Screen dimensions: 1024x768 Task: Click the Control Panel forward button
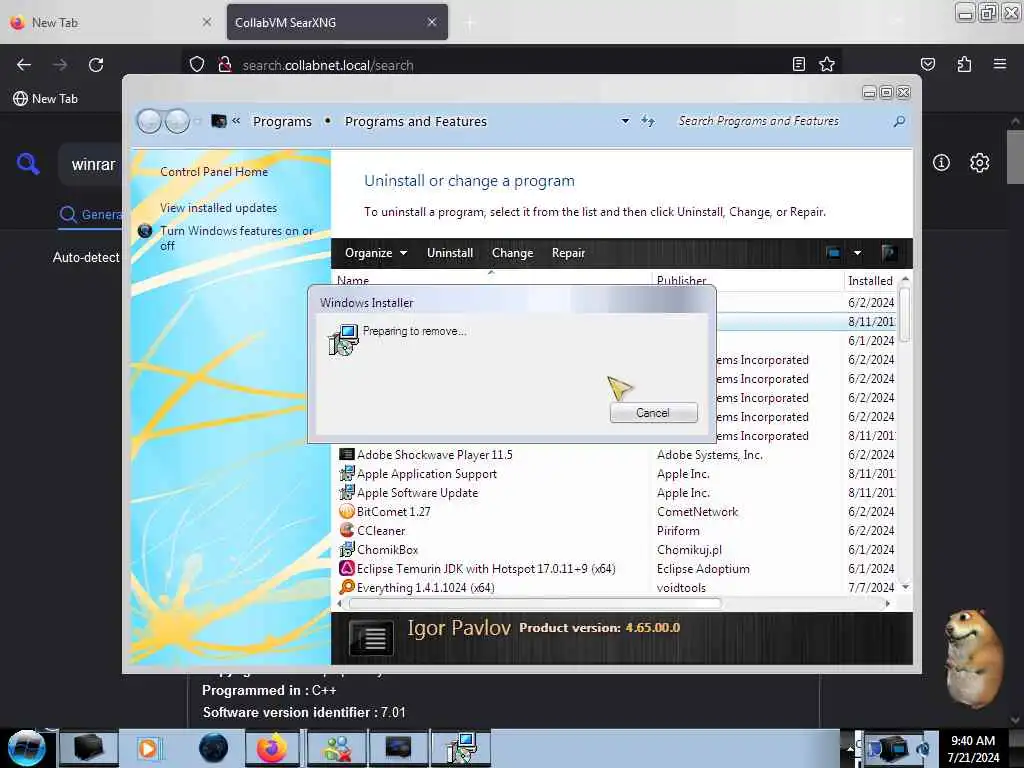point(177,121)
